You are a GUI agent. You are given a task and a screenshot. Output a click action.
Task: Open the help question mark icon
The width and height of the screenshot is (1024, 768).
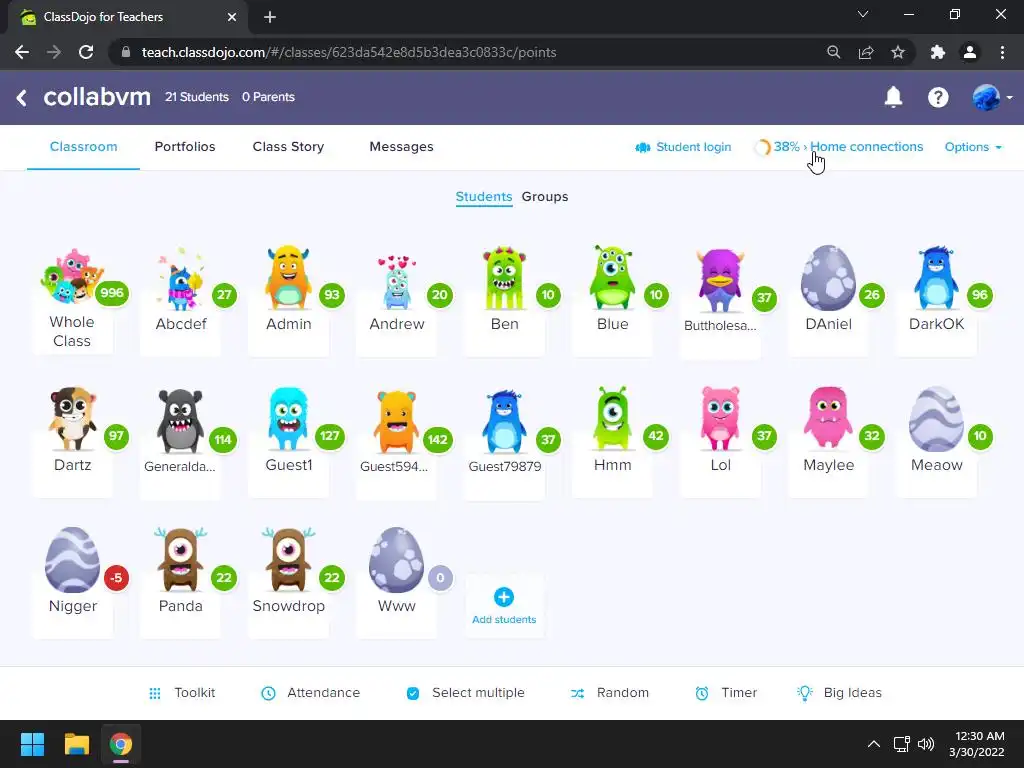coord(938,97)
